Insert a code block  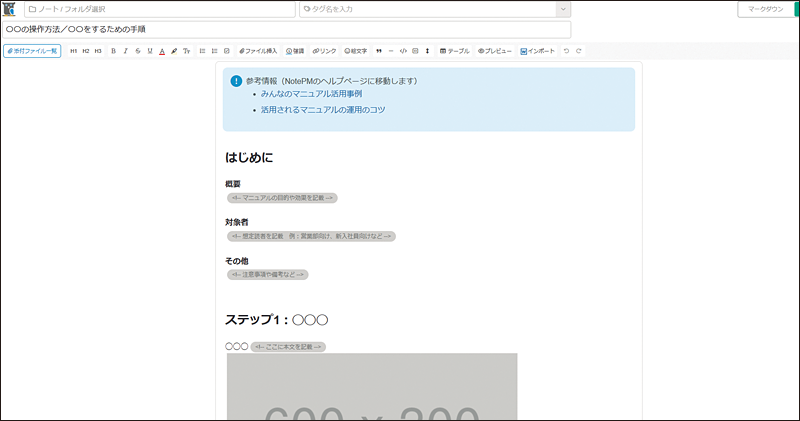coord(402,50)
